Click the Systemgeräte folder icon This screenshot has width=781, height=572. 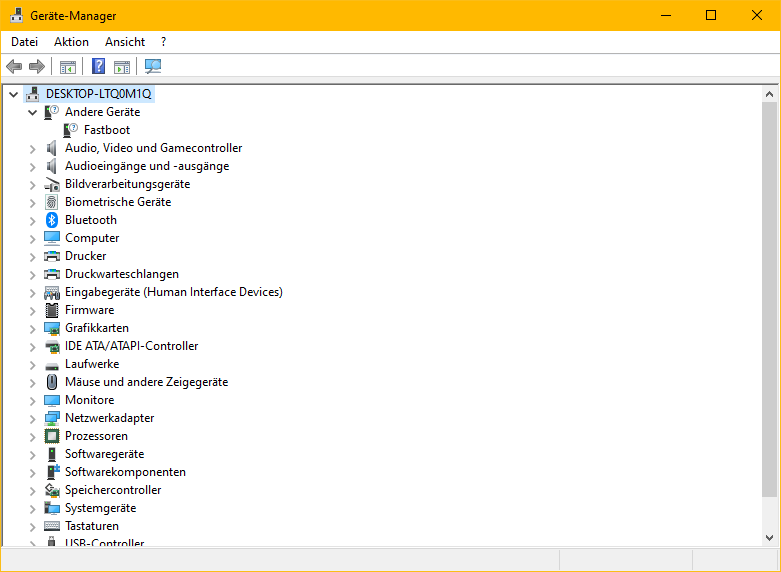coord(52,508)
